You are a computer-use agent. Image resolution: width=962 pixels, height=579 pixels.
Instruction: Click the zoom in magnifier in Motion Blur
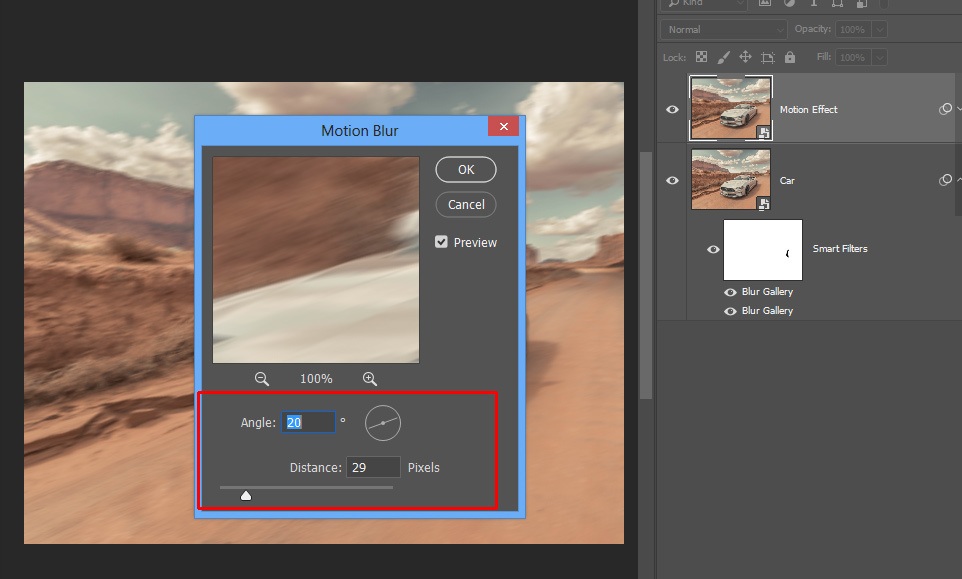(370, 379)
